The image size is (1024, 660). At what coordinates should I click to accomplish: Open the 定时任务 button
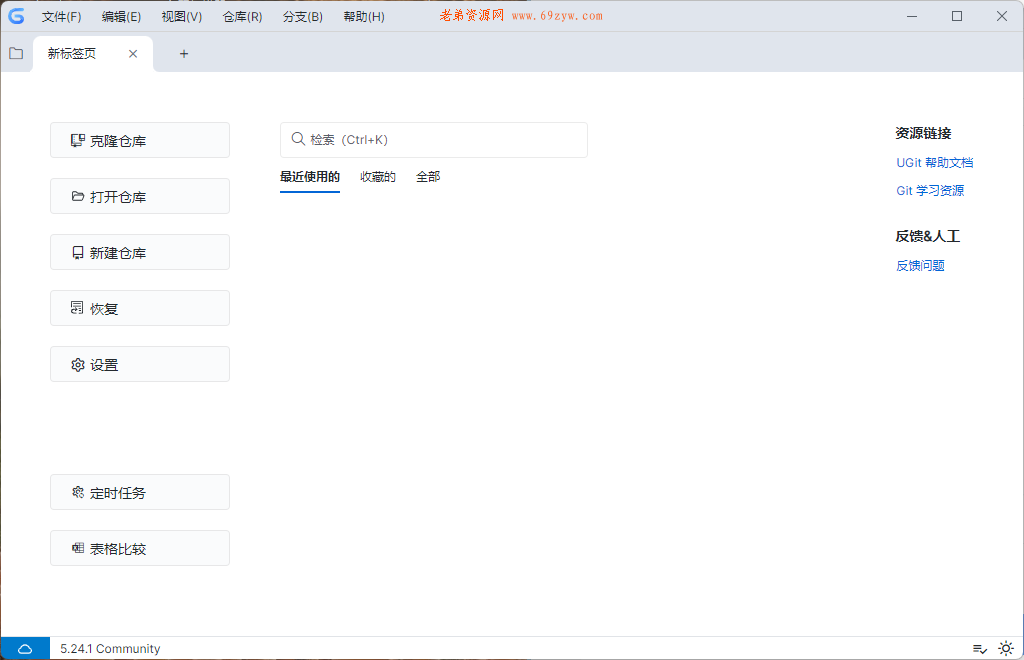click(x=140, y=492)
